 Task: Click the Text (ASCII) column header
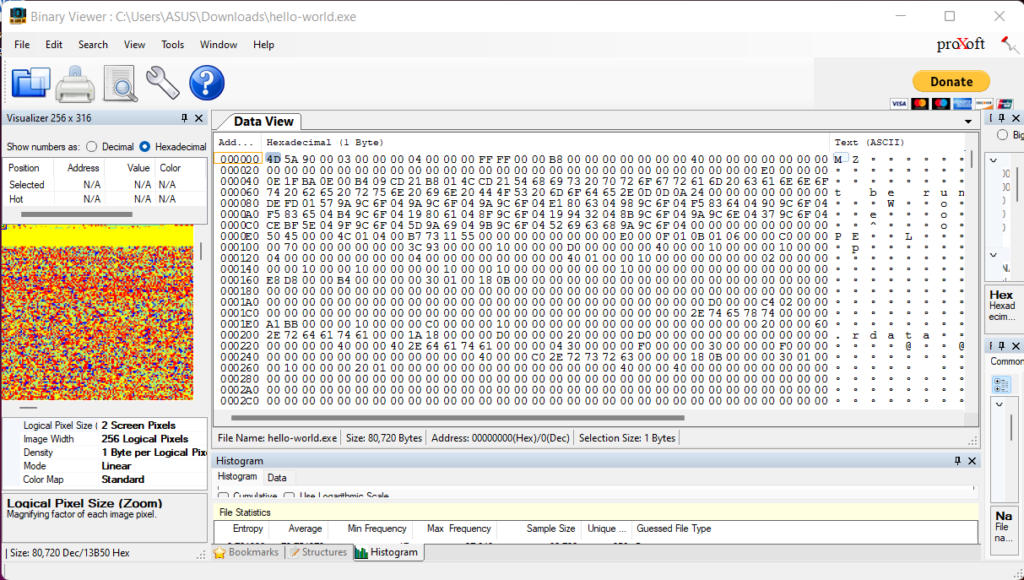(869, 142)
